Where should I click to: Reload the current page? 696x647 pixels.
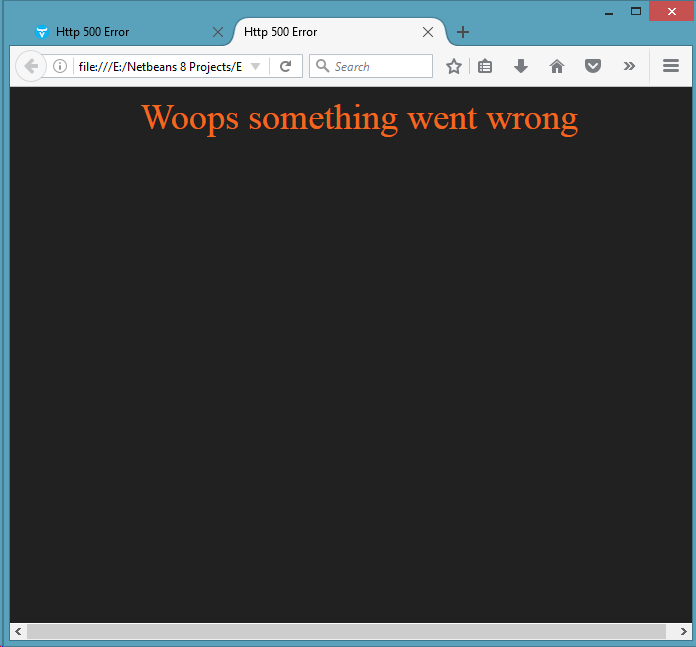coord(285,66)
